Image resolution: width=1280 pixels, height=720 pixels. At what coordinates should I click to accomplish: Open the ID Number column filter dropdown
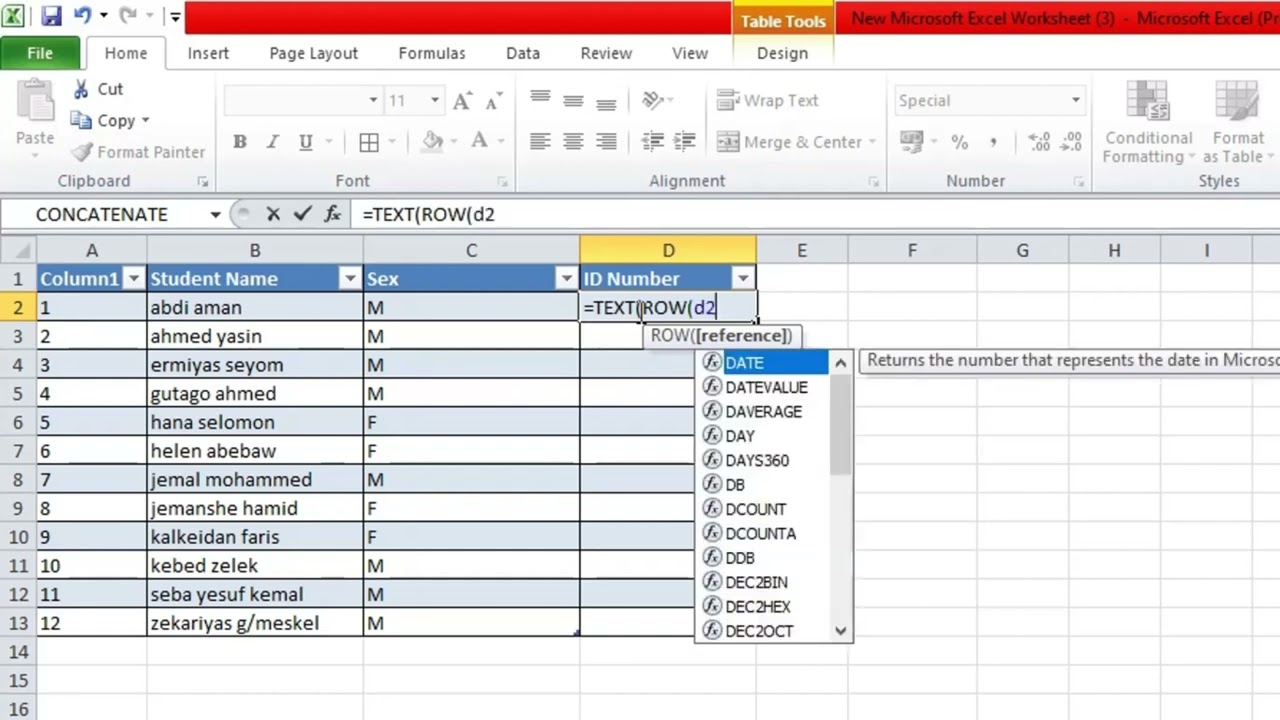pos(743,279)
